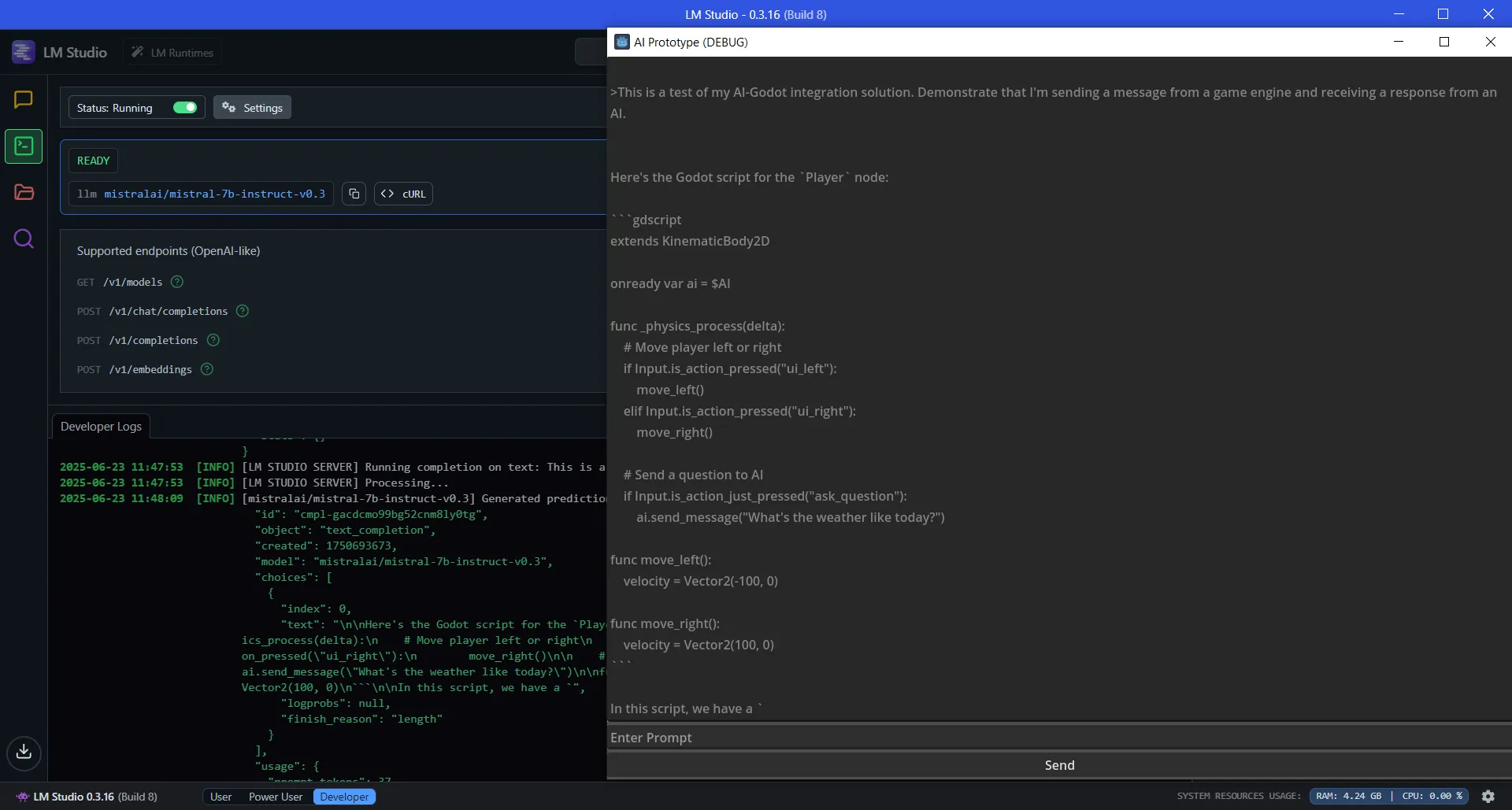Switch to User mode at the bottom
This screenshot has height=810, width=1512.
point(221,796)
